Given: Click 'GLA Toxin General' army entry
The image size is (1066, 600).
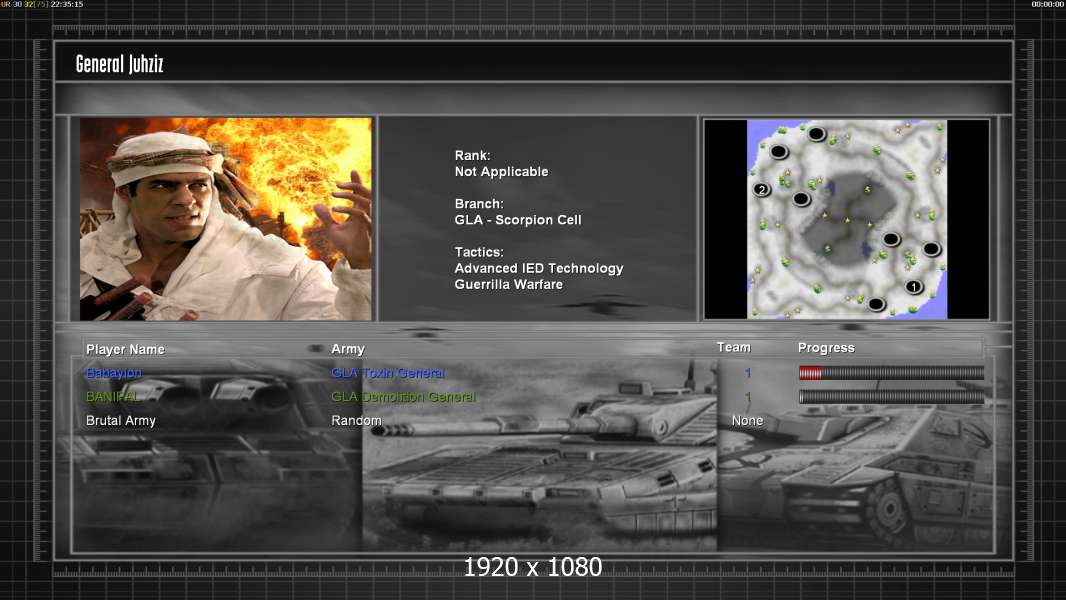Looking at the screenshot, I should [388, 373].
